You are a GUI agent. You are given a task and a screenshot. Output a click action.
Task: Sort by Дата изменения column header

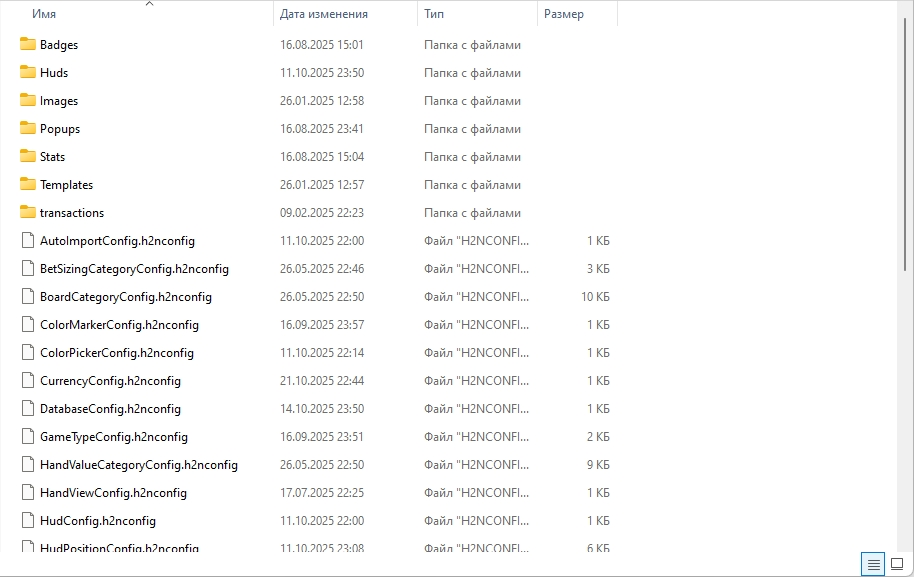click(x=324, y=14)
